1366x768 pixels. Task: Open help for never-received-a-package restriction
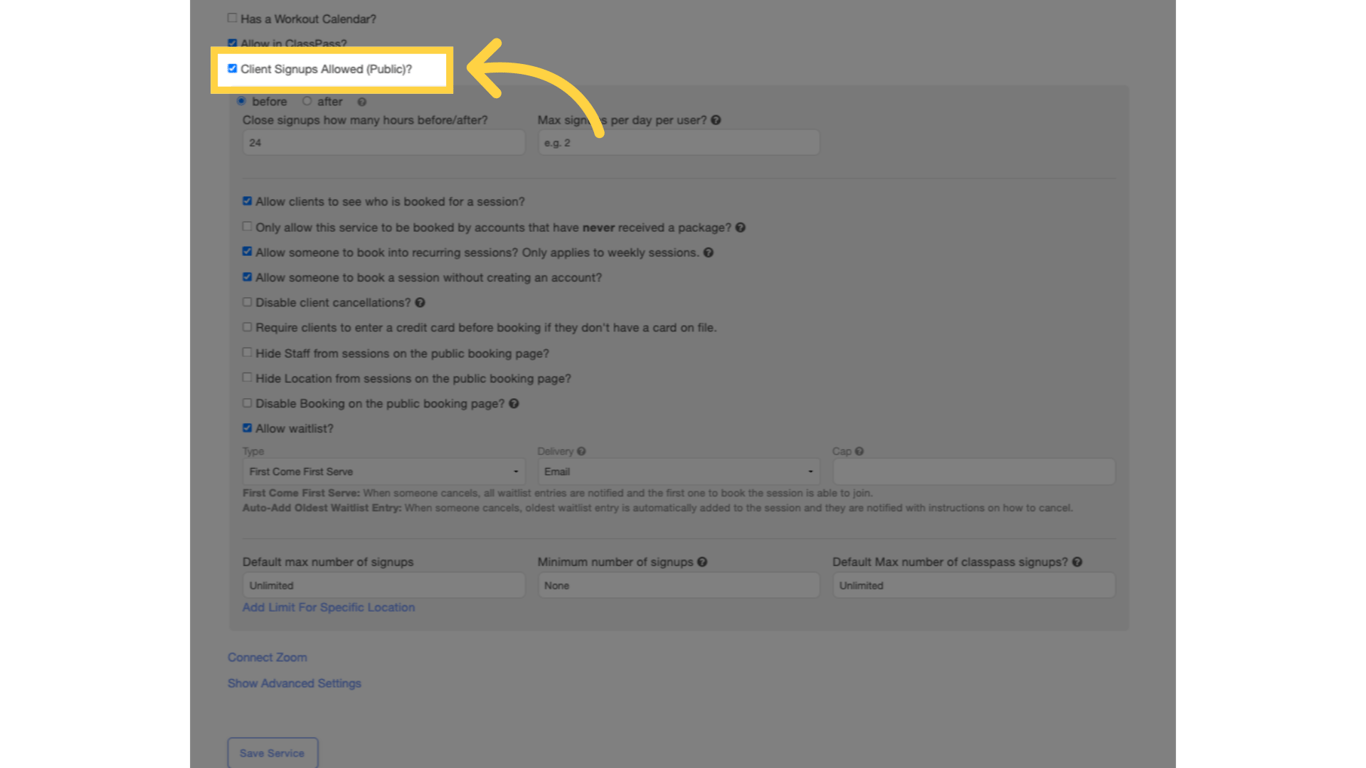[x=740, y=227]
